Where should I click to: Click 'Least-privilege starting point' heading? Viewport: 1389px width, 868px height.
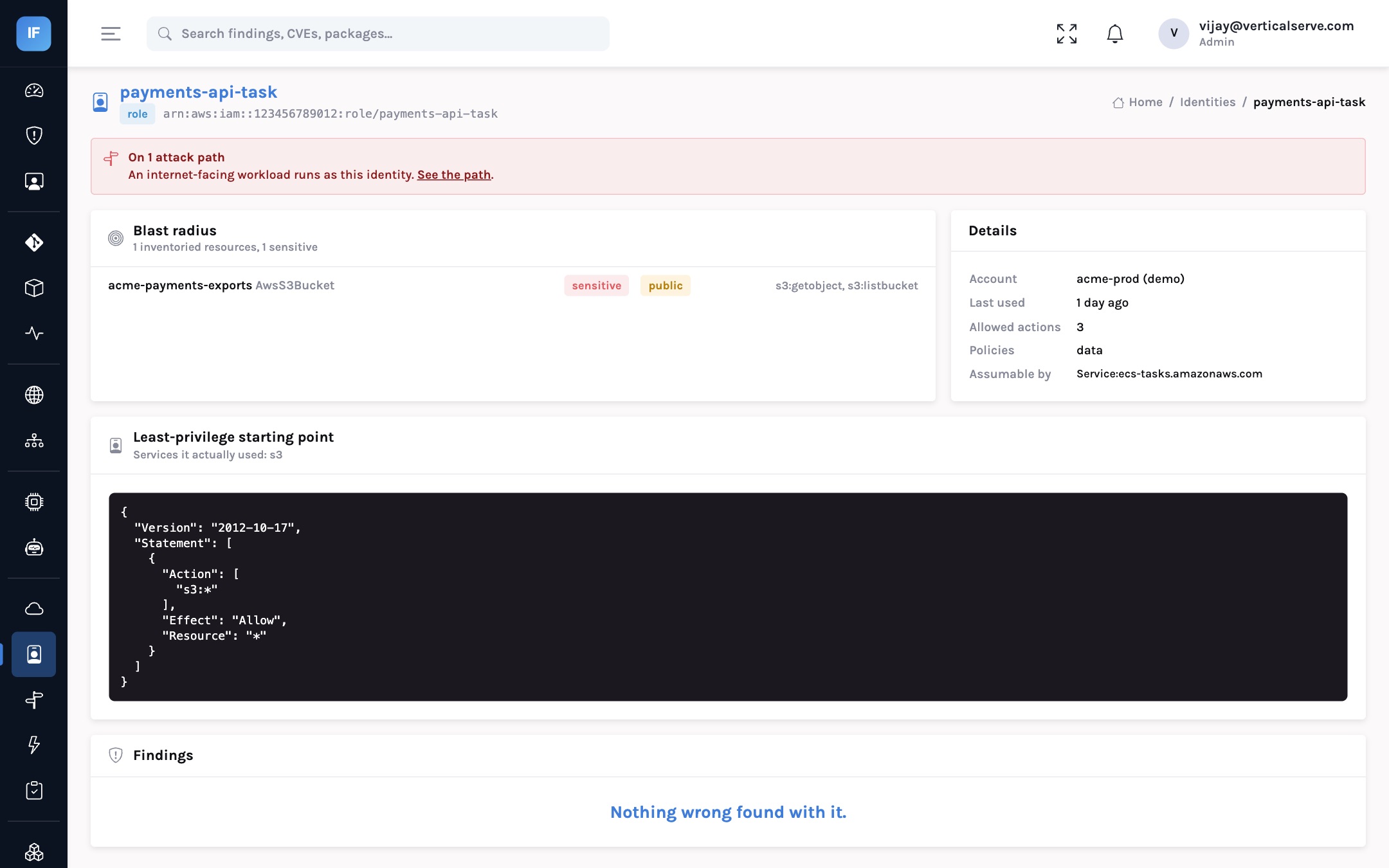tap(233, 437)
